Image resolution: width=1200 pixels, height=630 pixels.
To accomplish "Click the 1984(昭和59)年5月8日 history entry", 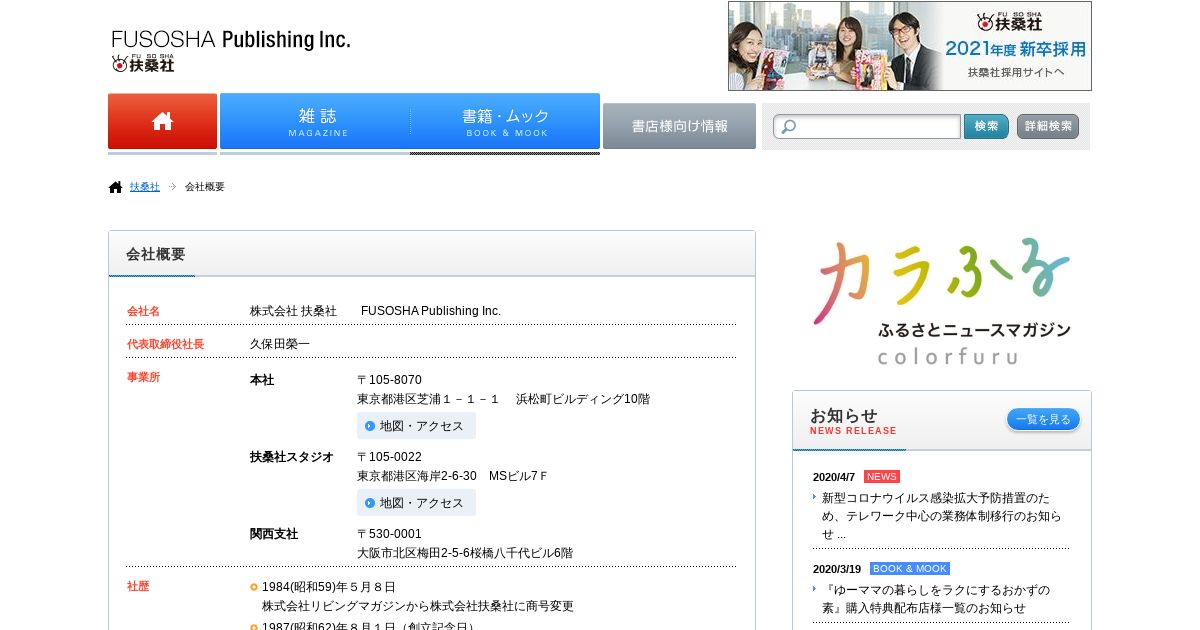I will pyautogui.click(x=329, y=587).
